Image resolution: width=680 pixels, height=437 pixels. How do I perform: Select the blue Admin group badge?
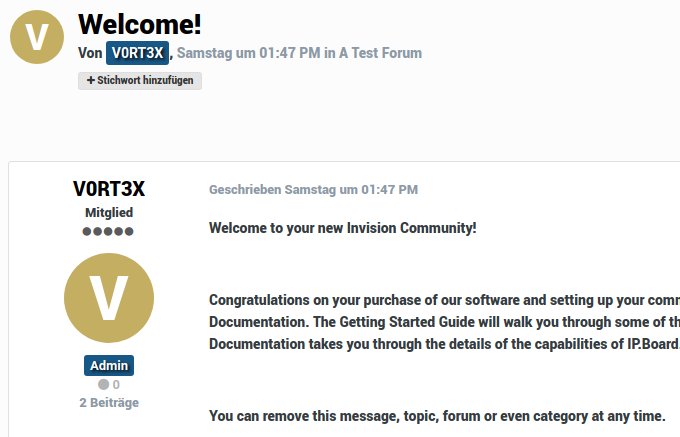pyautogui.click(x=109, y=366)
